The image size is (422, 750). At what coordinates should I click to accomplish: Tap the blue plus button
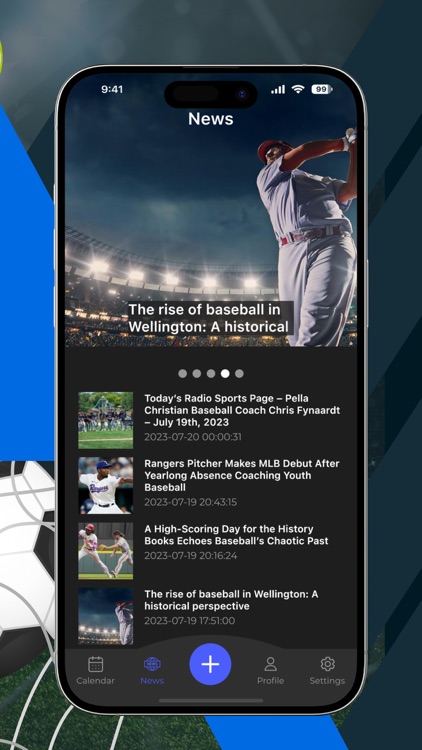pyautogui.click(x=210, y=664)
